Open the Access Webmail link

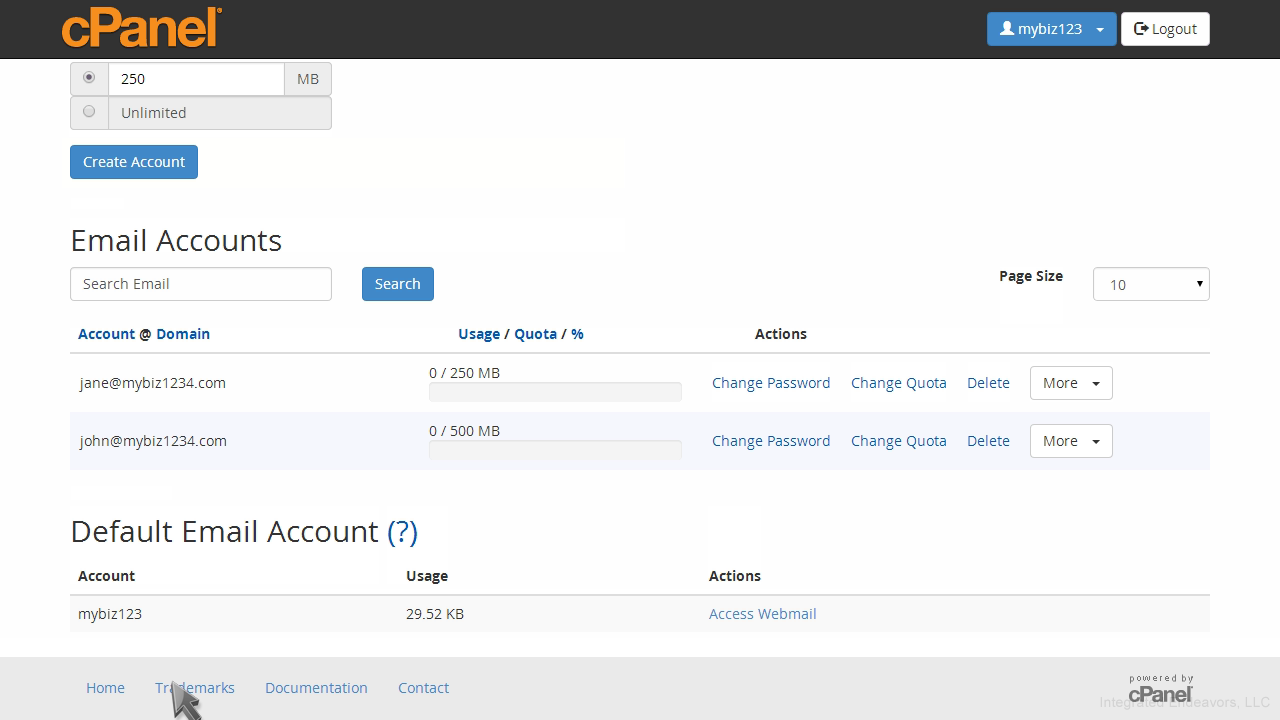[762, 614]
